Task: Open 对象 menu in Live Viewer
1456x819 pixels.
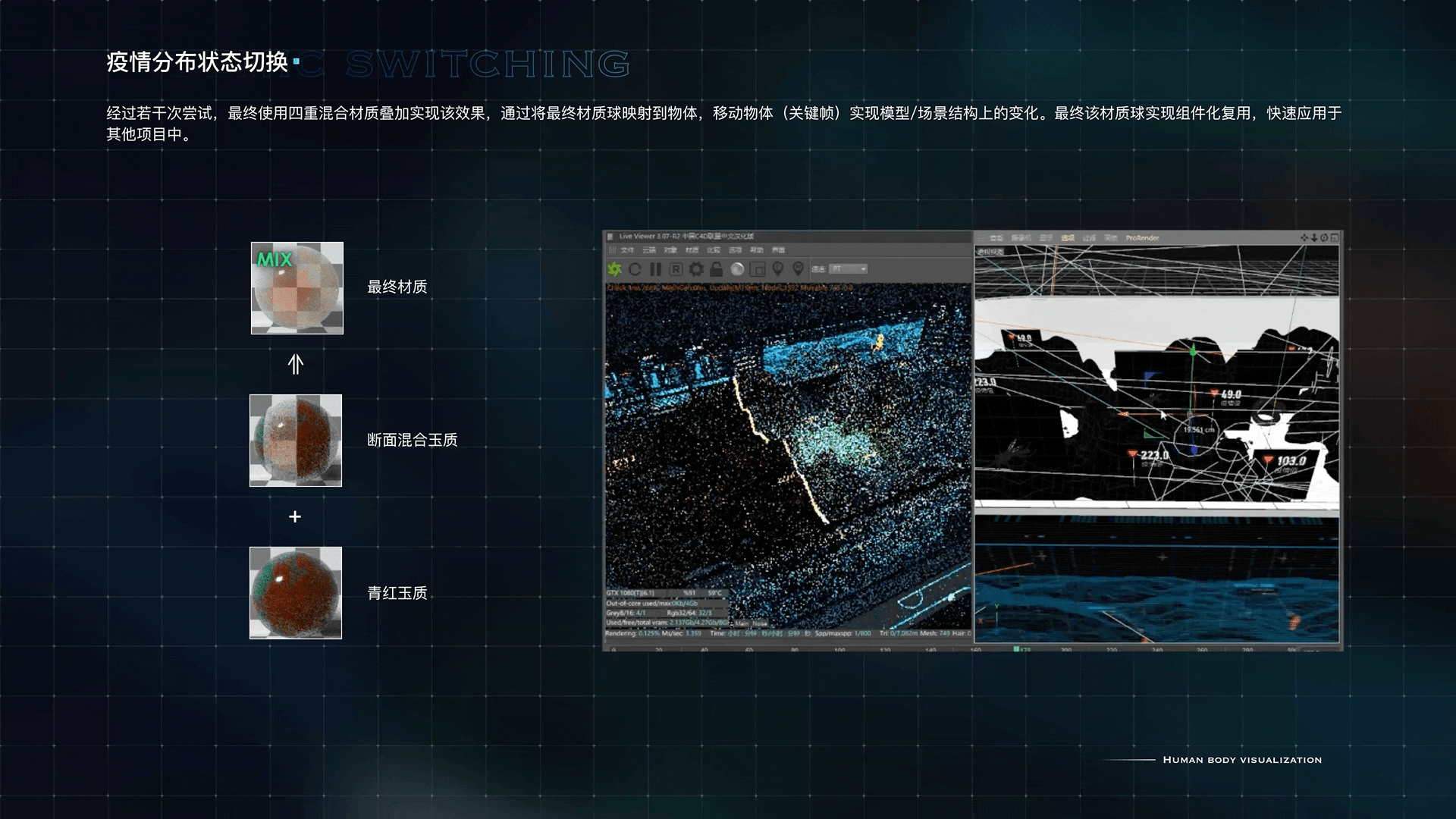Action: tap(670, 250)
